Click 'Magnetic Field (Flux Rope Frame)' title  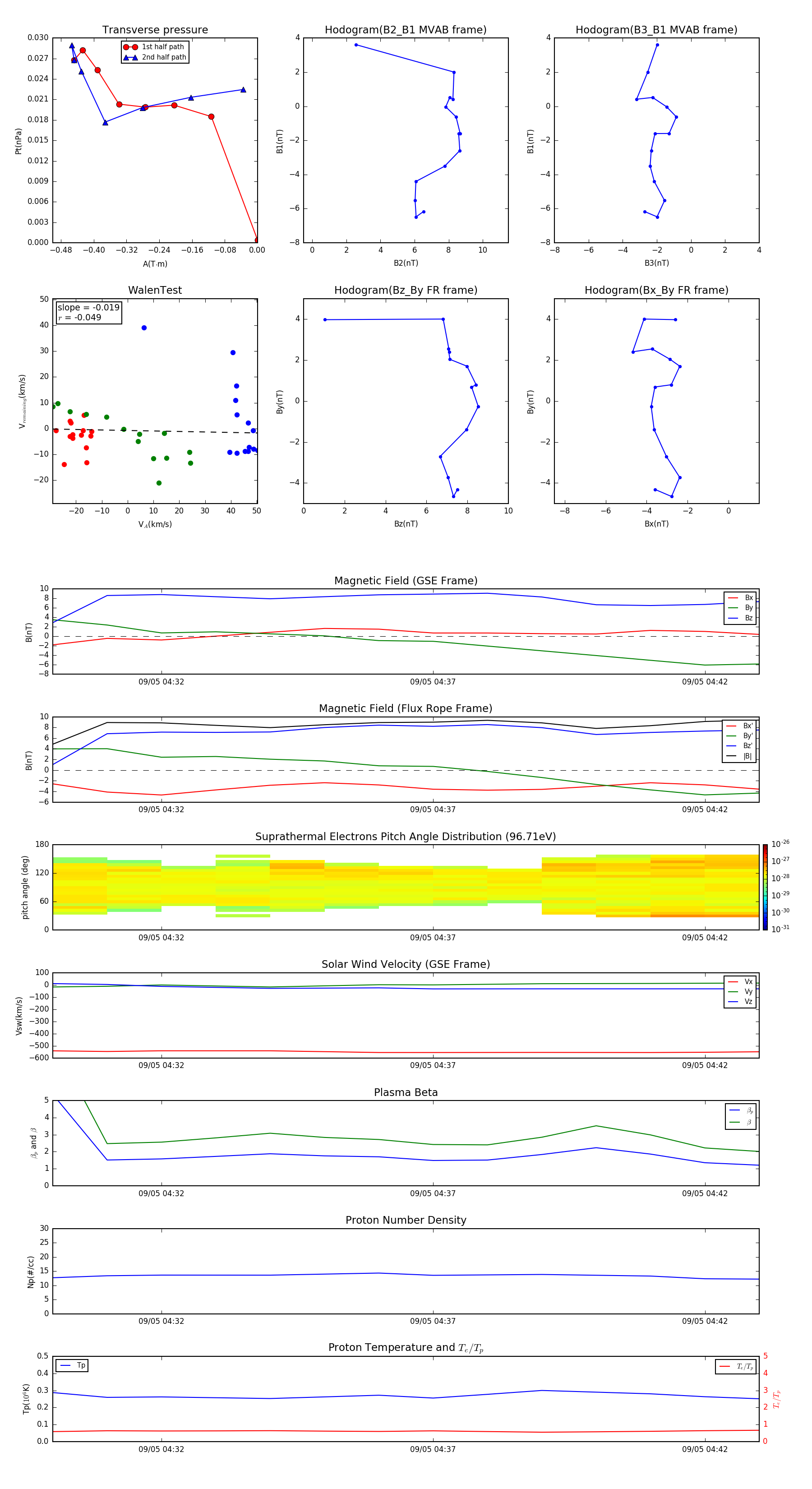[x=406, y=709]
